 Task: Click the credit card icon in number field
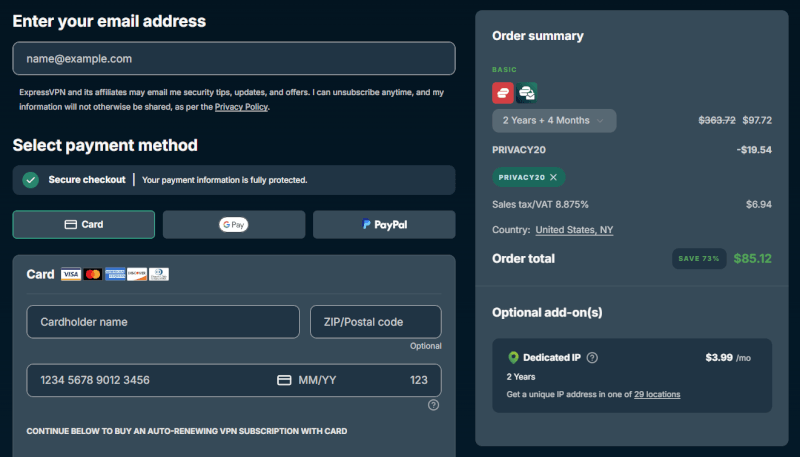pos(284,380)
